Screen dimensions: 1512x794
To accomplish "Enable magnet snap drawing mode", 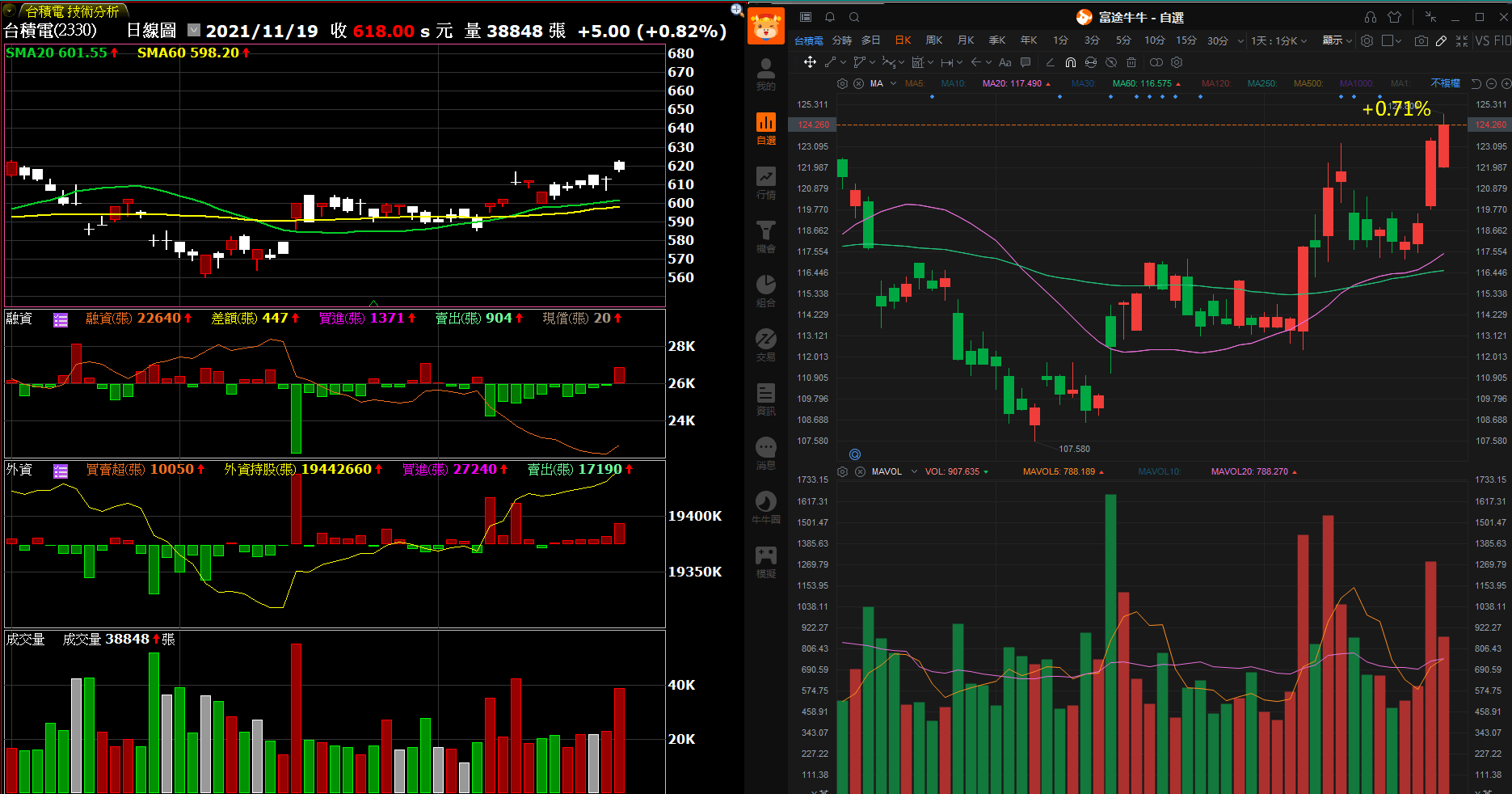I will (x=1071, y=62).
